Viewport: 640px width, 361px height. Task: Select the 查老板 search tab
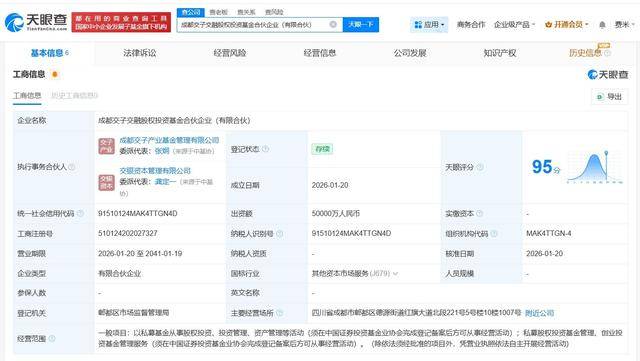pyautogui.click(x=218, y=12)
